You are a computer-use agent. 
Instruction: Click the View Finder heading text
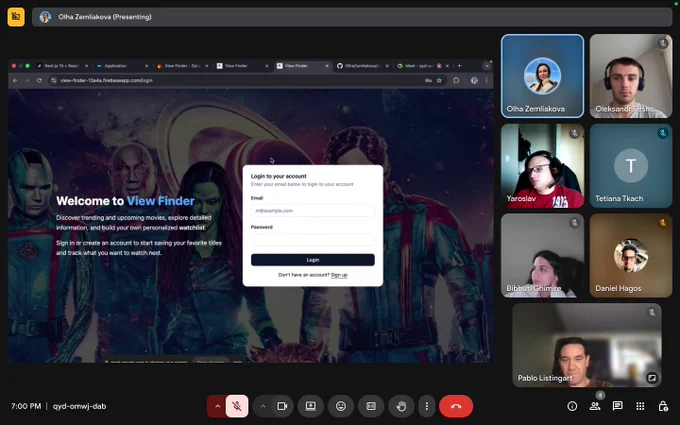point(160,201)
